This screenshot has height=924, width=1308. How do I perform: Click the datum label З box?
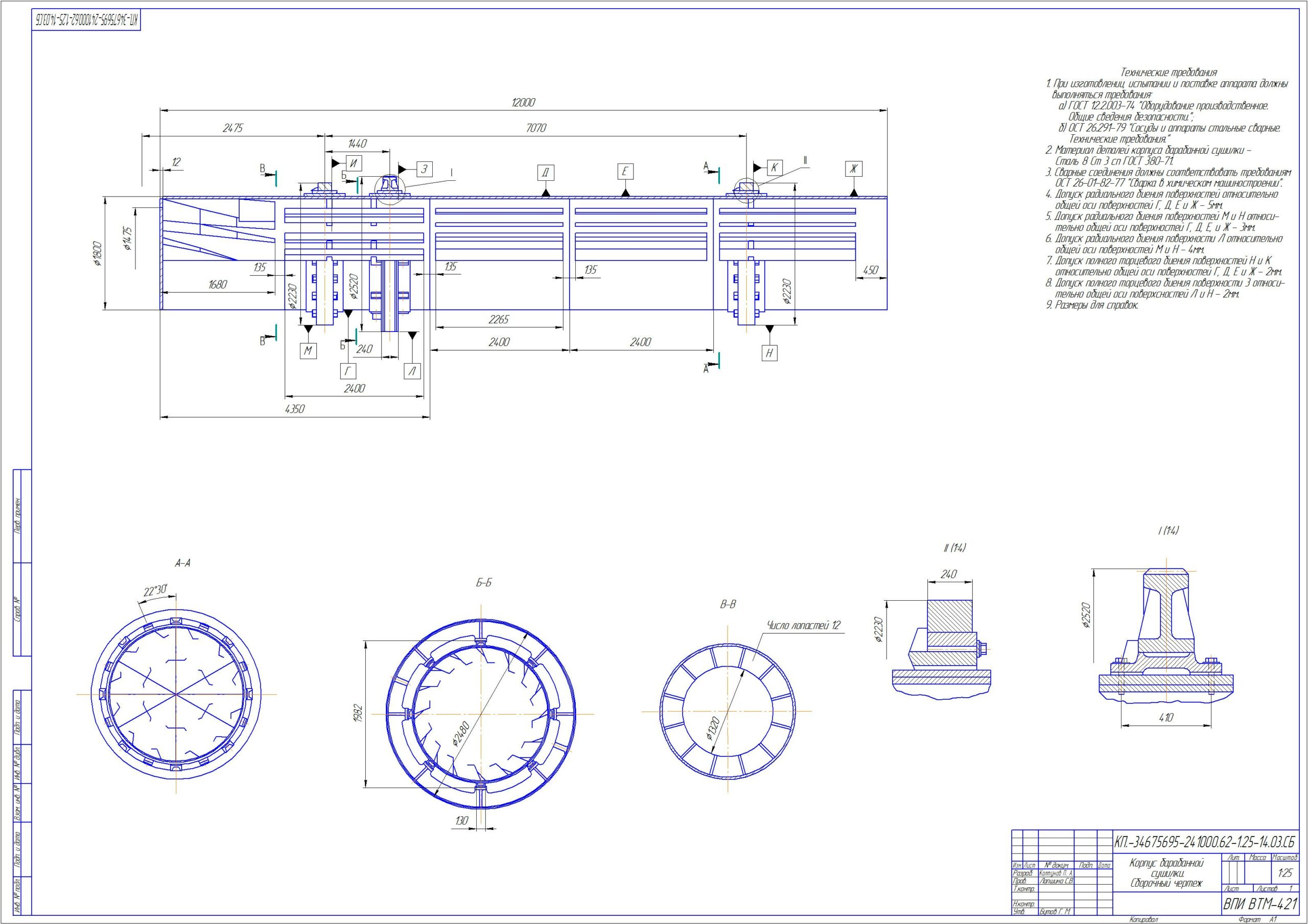click(424, 169)
